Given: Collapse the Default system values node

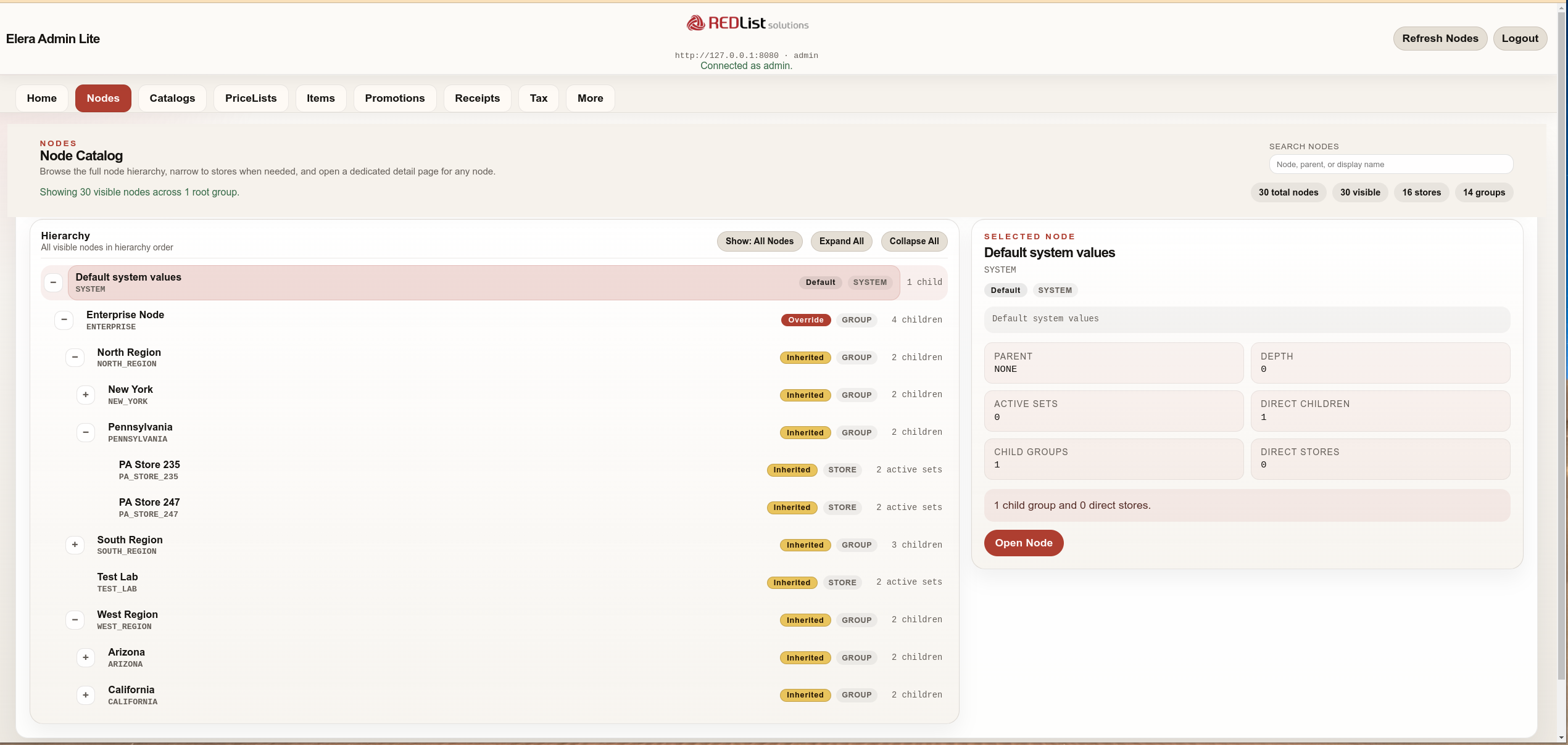Looking at the screenshot, I should pyautogui.click(x=53, y=282).
